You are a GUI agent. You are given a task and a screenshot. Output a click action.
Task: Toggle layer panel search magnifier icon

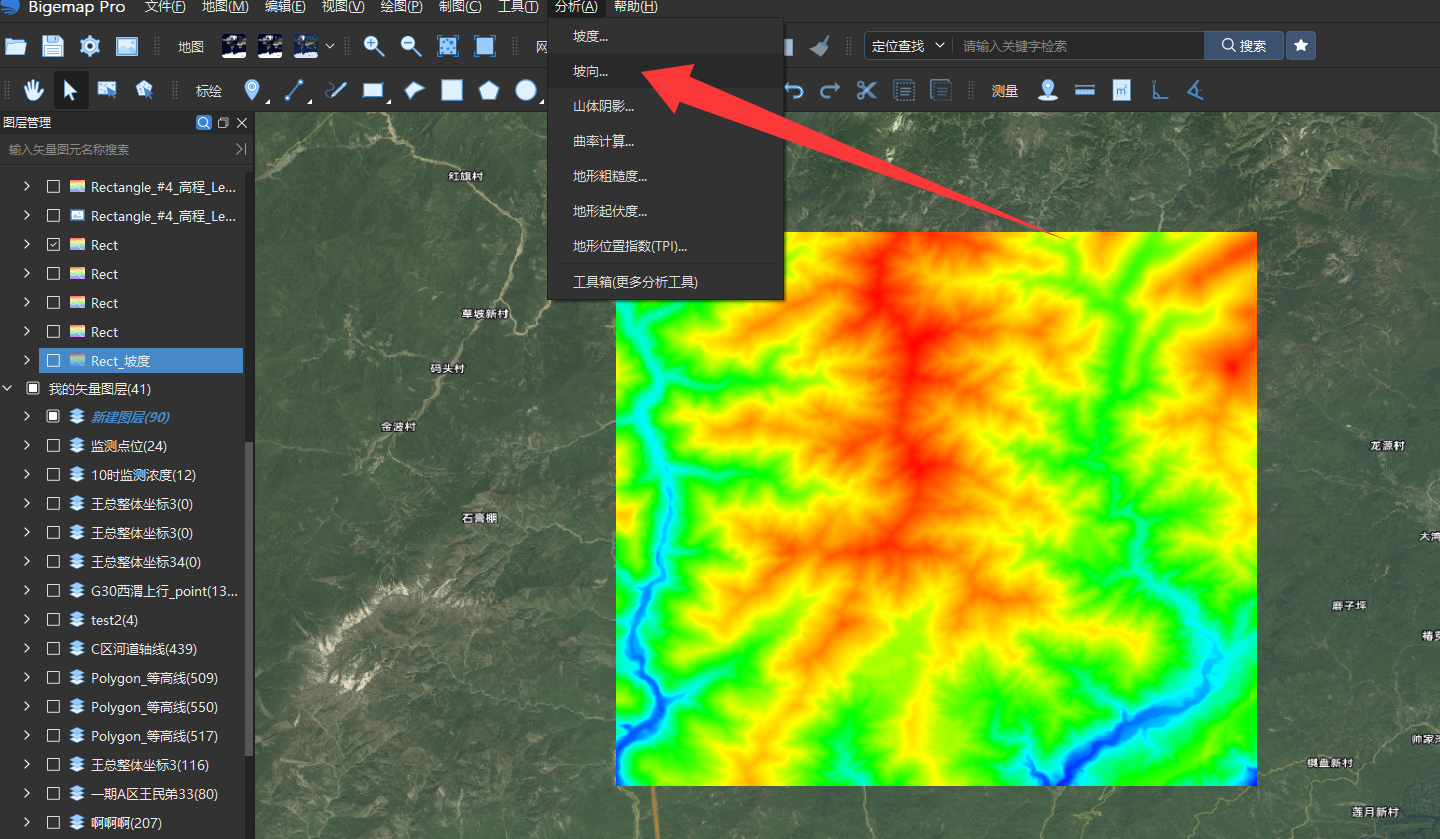click(x=204, y=123)
